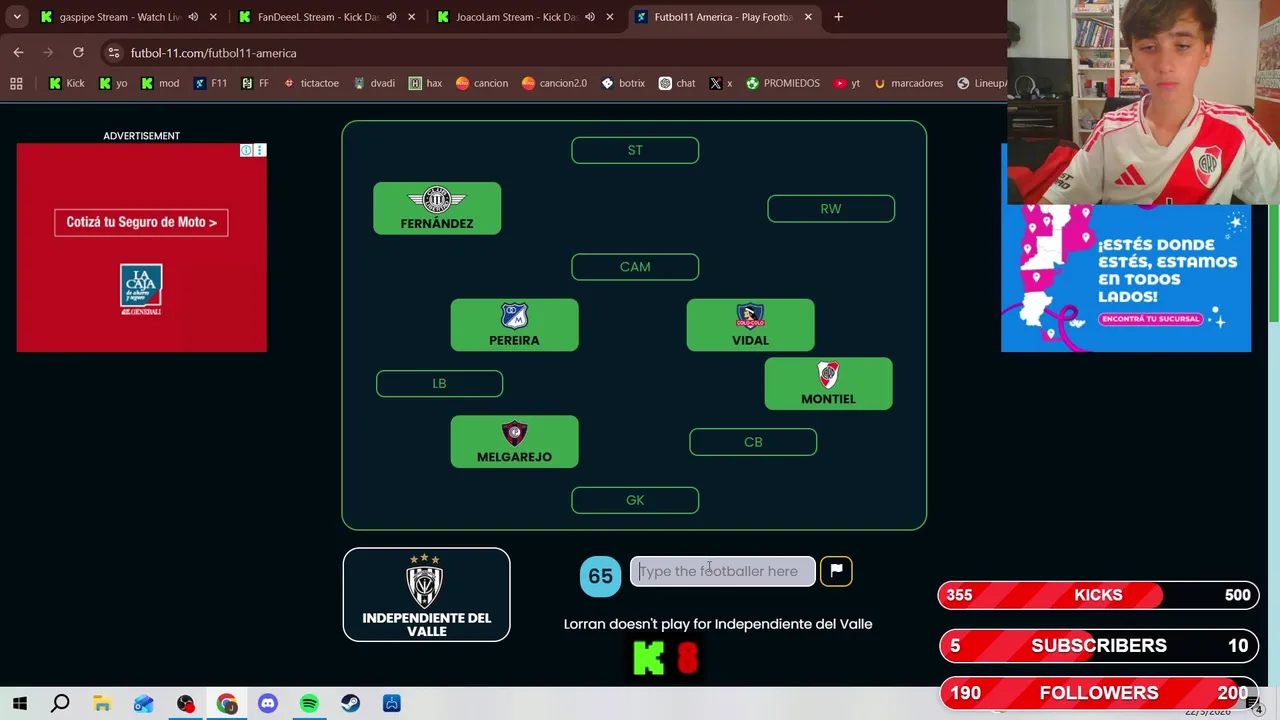The width and height of the screenshot is (1280, 720).
Task: Open the chat bookmark
Action: coord(677,83)
